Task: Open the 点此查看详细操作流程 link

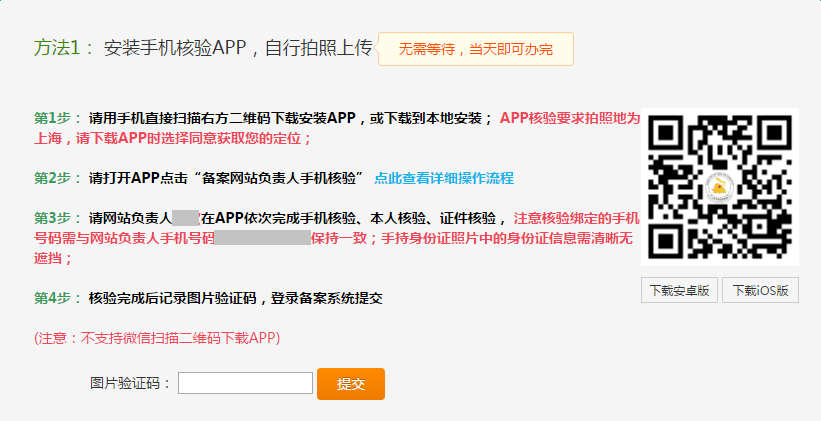Action: pyautogui.click(x=443, y=178)
